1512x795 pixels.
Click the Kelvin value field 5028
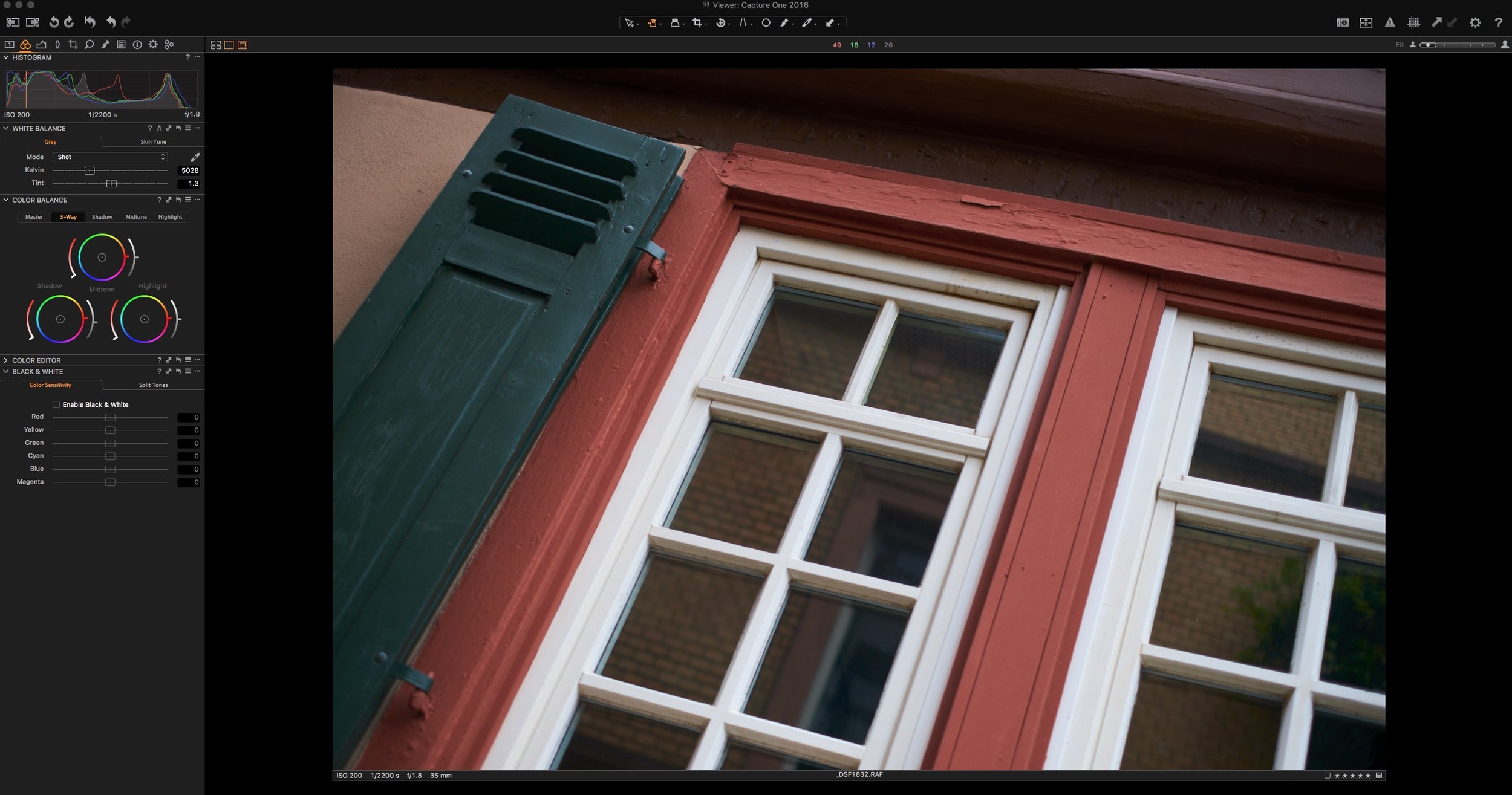189,170
